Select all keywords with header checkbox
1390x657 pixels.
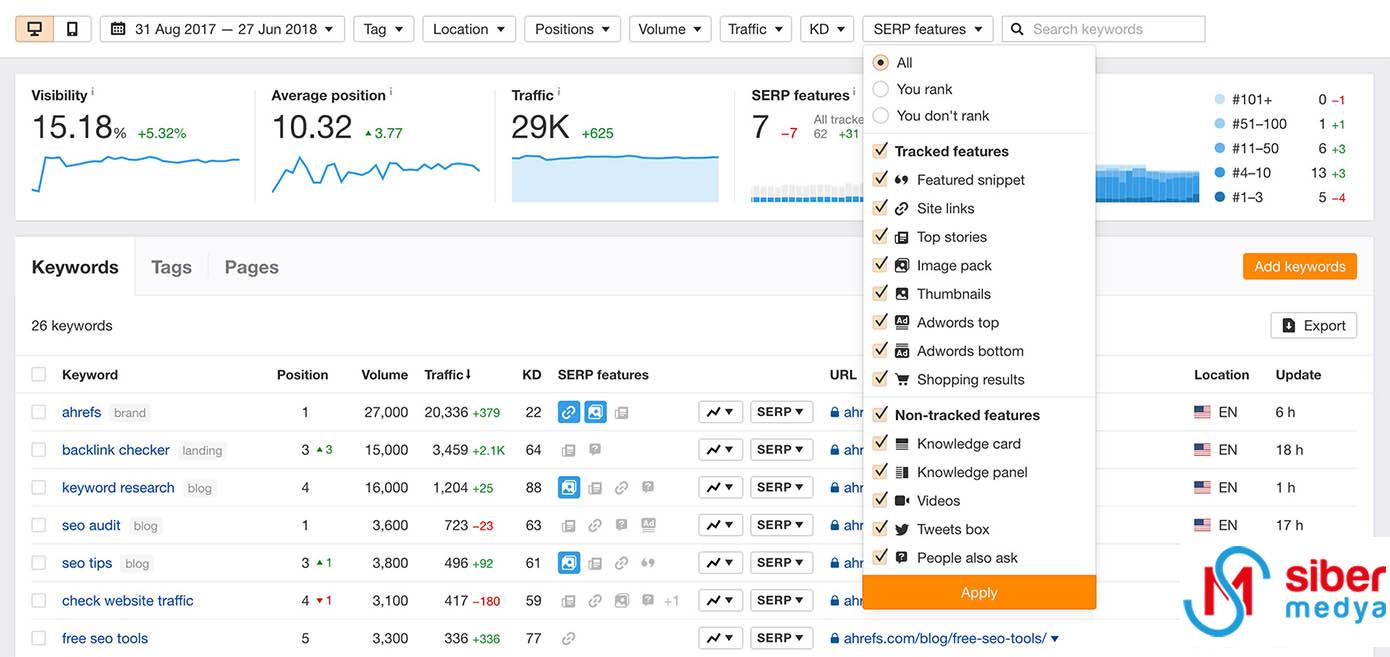pos(39,375)
